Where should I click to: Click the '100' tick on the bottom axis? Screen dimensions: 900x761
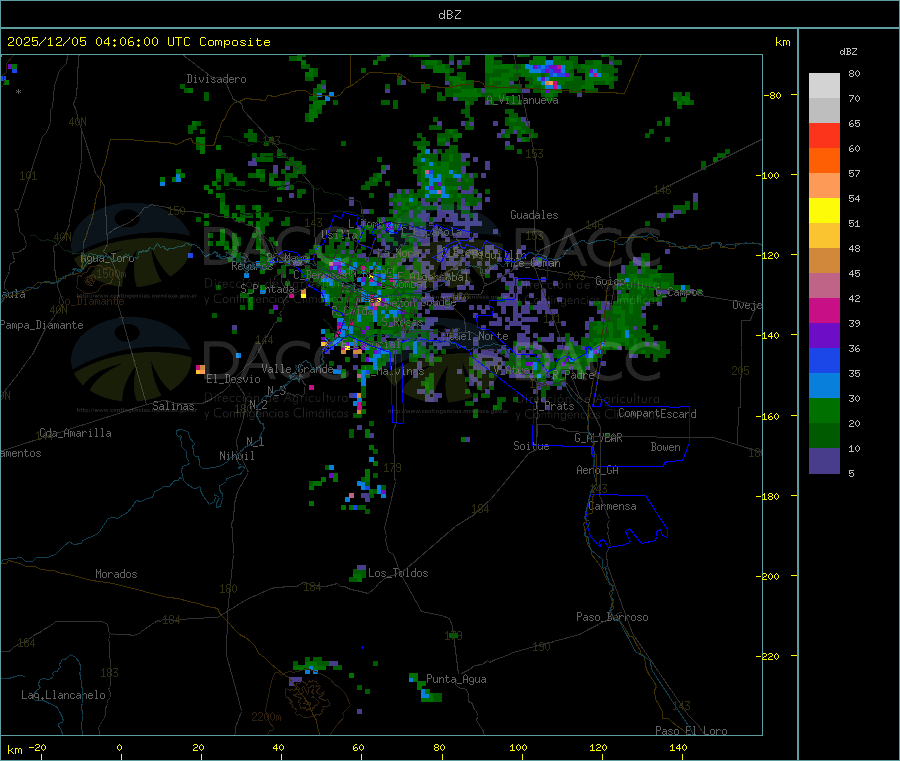click(x=518, y=747)
